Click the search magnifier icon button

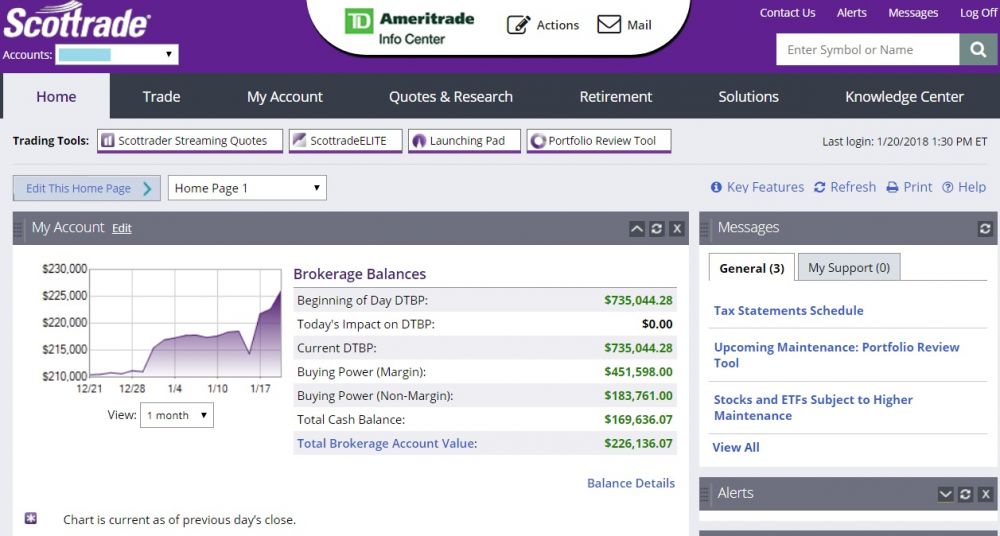(x=977, y=50)
